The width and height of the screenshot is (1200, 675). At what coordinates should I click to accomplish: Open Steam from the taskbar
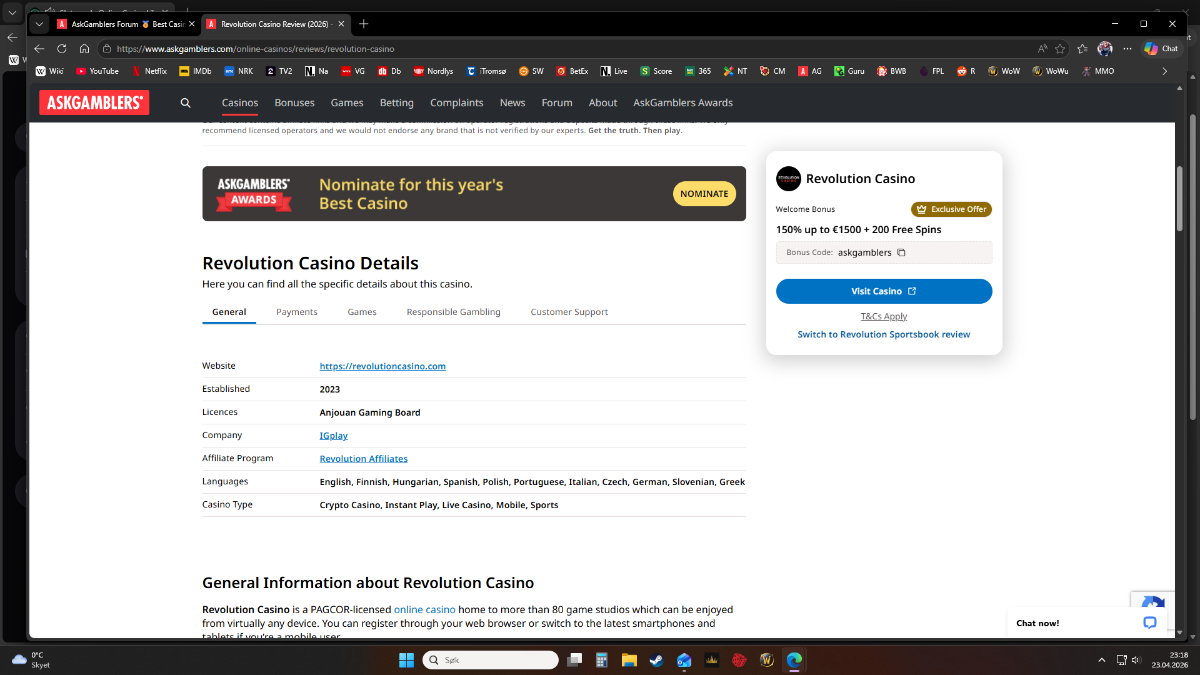[x=656, y=660]
